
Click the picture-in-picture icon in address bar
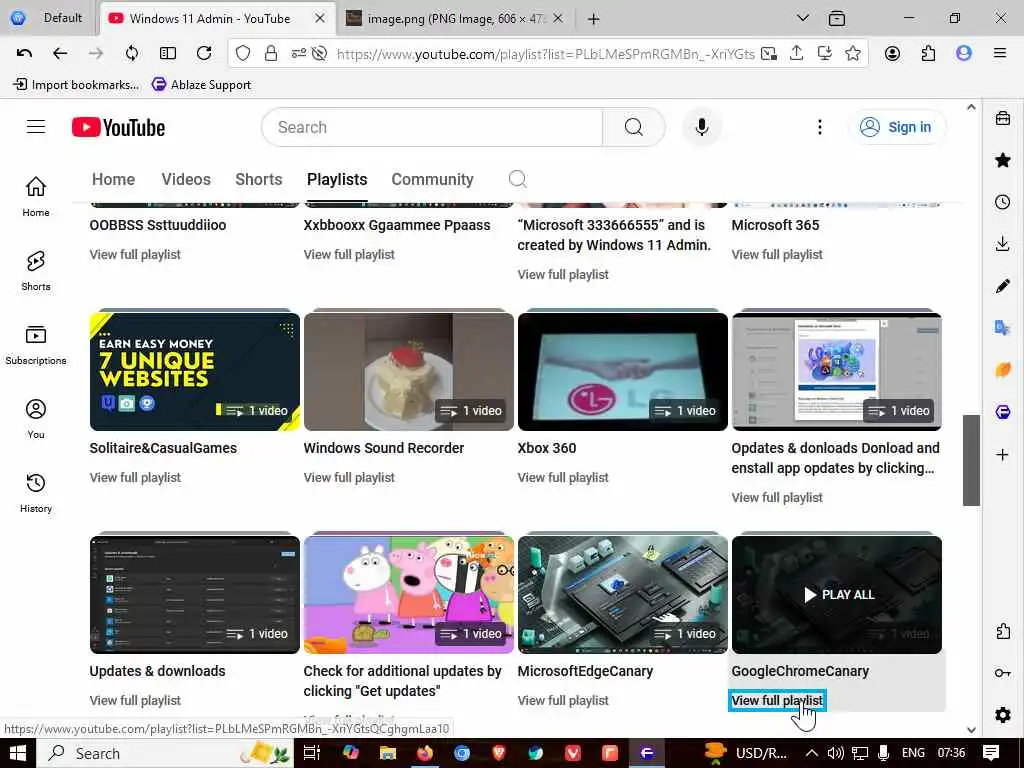pos(769,54)
